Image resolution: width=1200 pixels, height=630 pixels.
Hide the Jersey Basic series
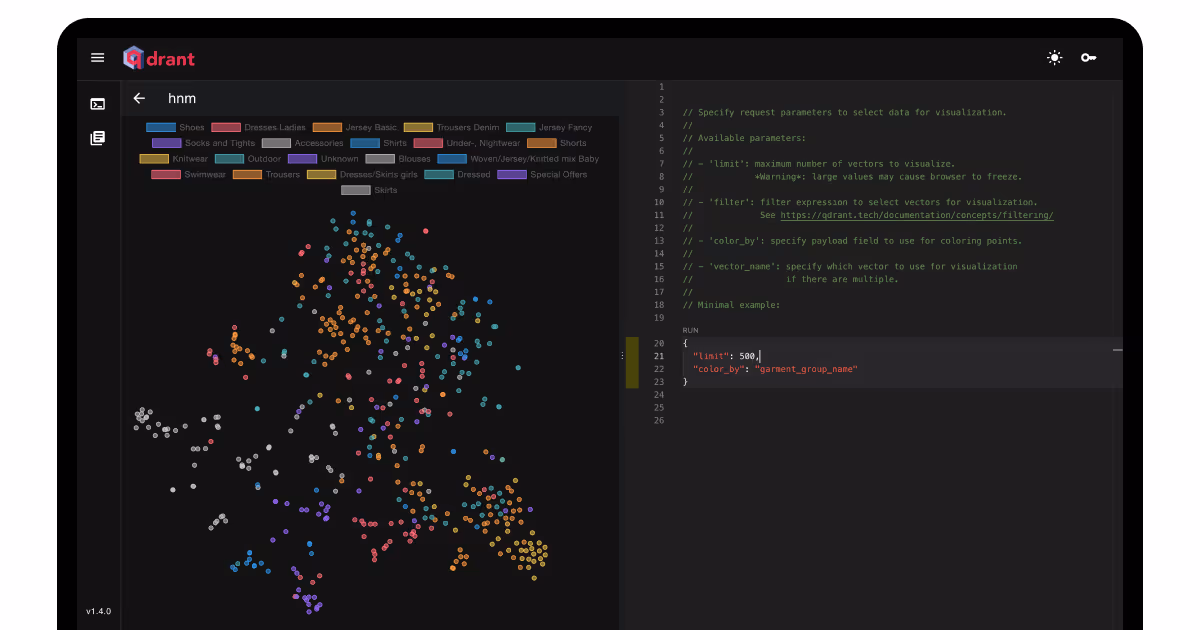[x=355, y=127]
